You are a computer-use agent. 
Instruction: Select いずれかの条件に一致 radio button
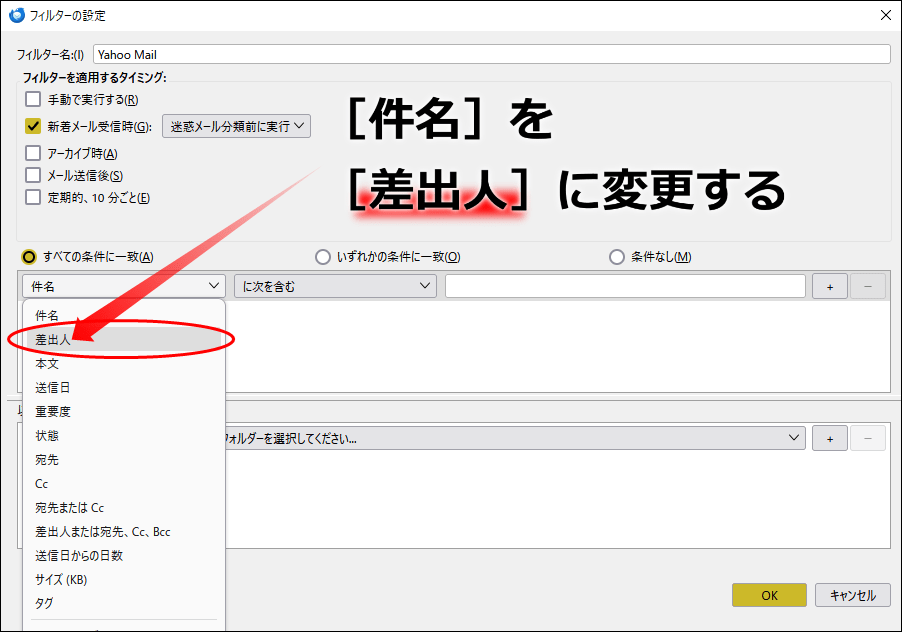point(323,256)
